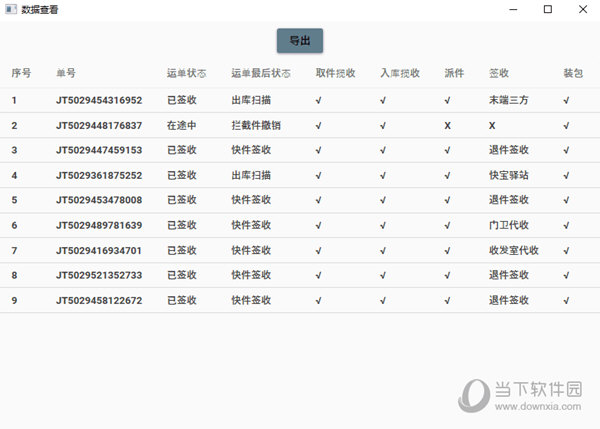Click the 派件 column header

(454, 73)
